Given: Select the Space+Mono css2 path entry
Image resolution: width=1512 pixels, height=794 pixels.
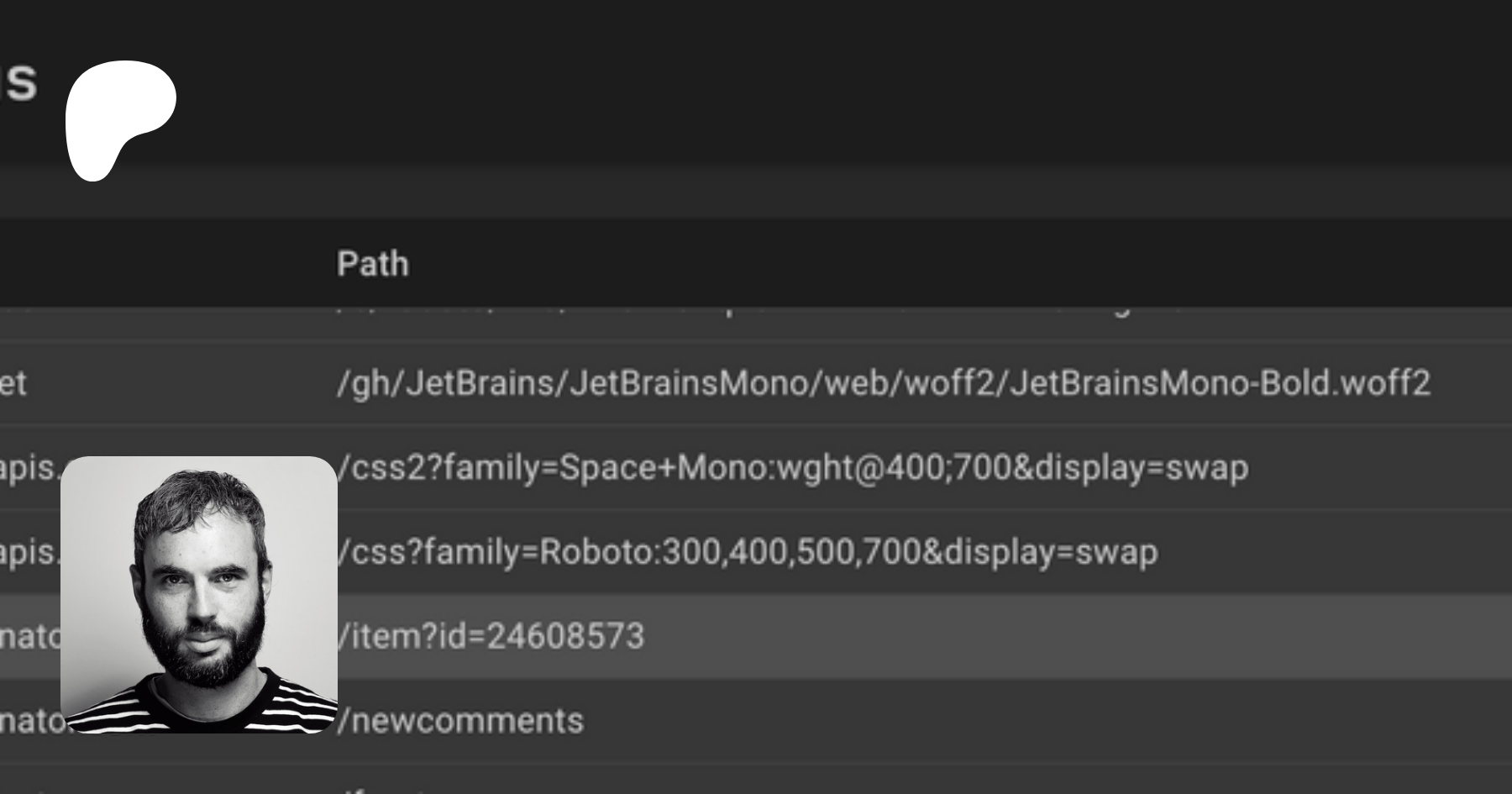Looking at the screenshot, I should point(791,468).
